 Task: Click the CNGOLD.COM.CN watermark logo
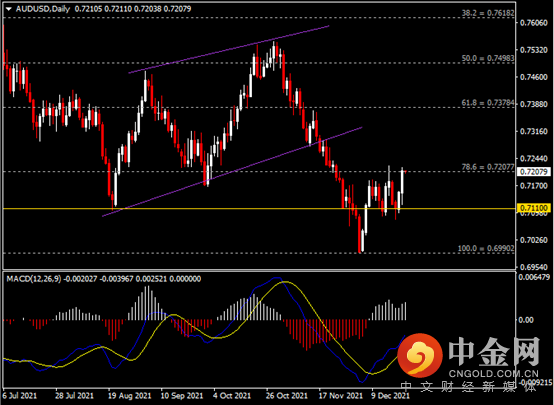tap(469, 357)
